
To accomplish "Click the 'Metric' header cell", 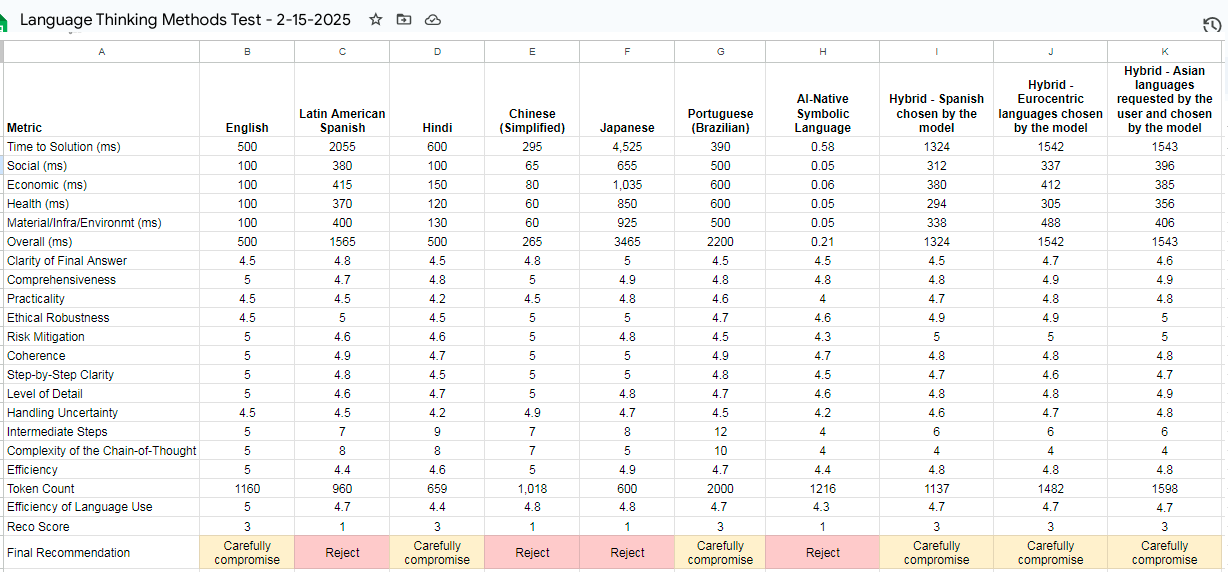I will pos(101,100).
